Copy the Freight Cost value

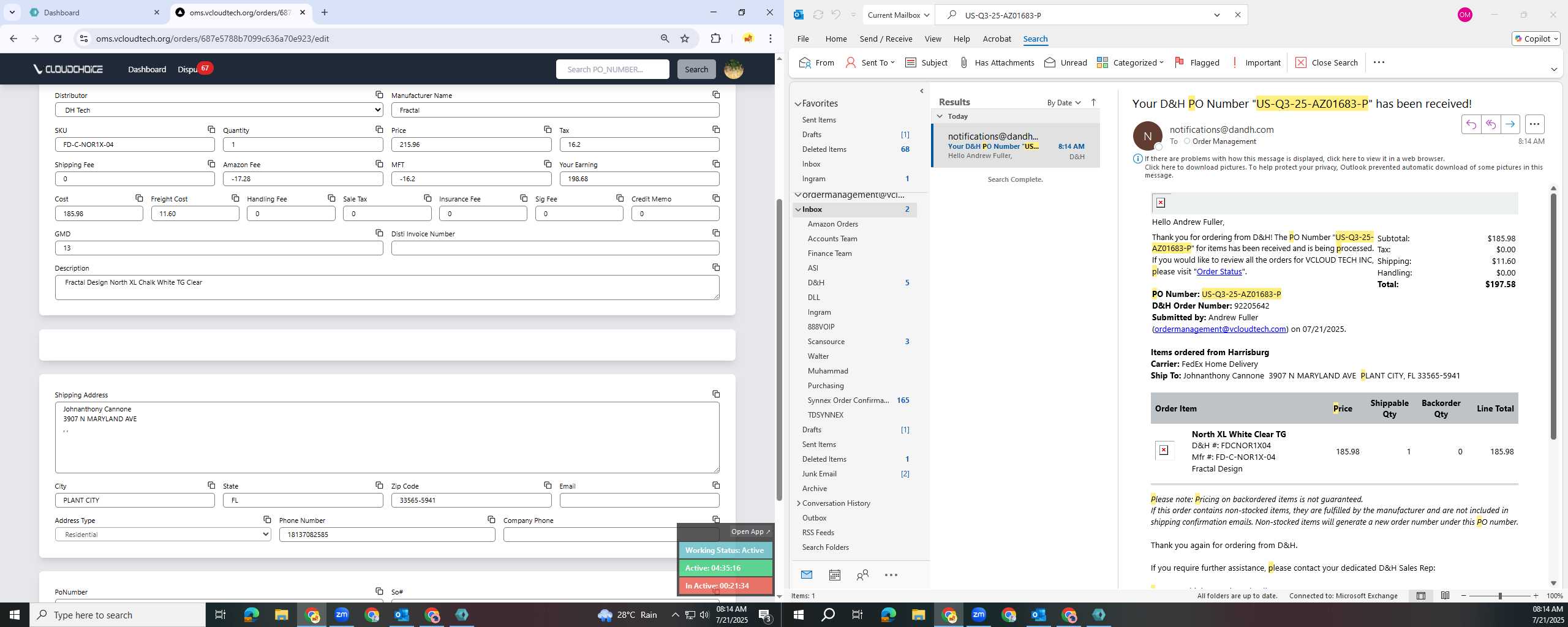[x=235, y=198]
